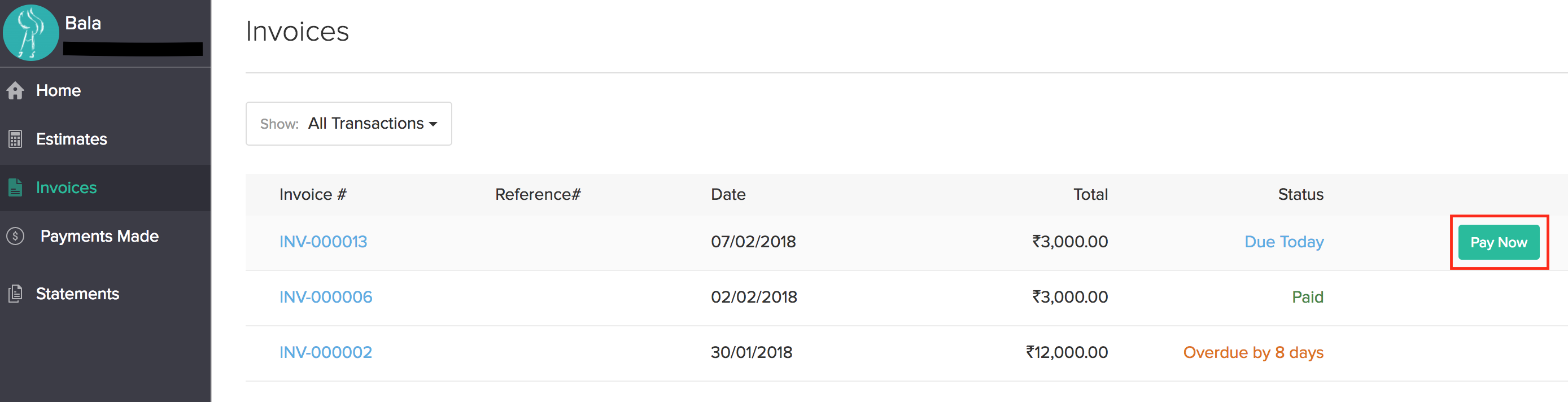This screenshot has width=1568, height=402.
Task: Click the green Invoices document icon
Action: pos(15,187)
